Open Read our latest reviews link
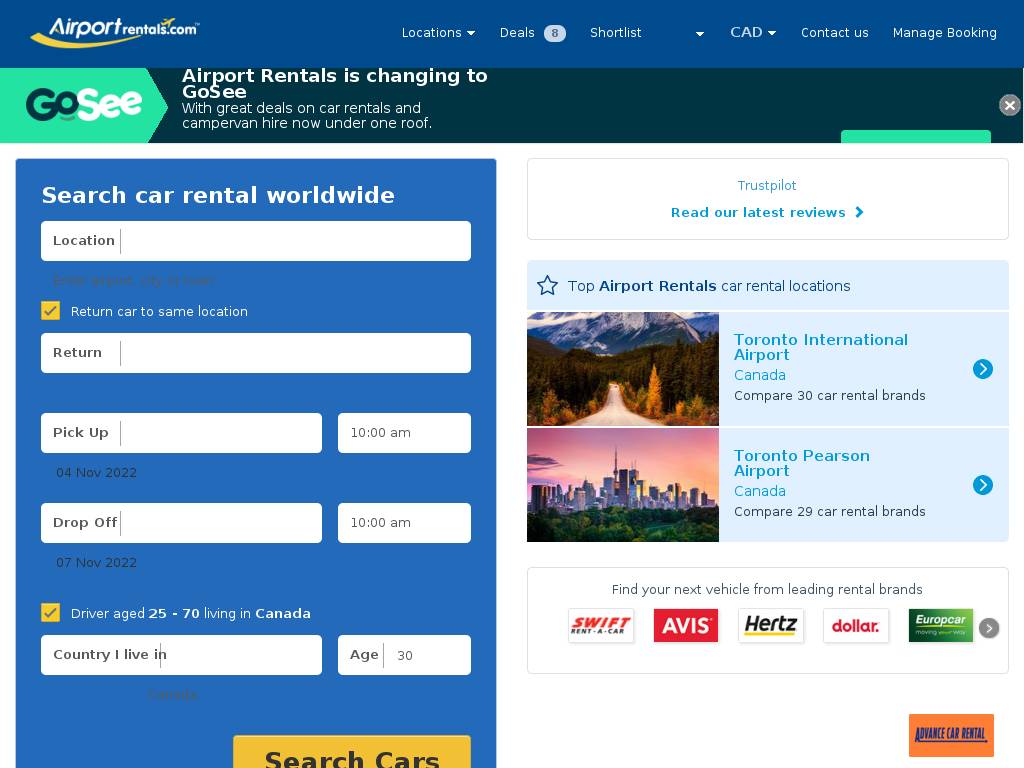Viewport: 1024px width, 768px height. pyautogui.click(x=767, y=212)
